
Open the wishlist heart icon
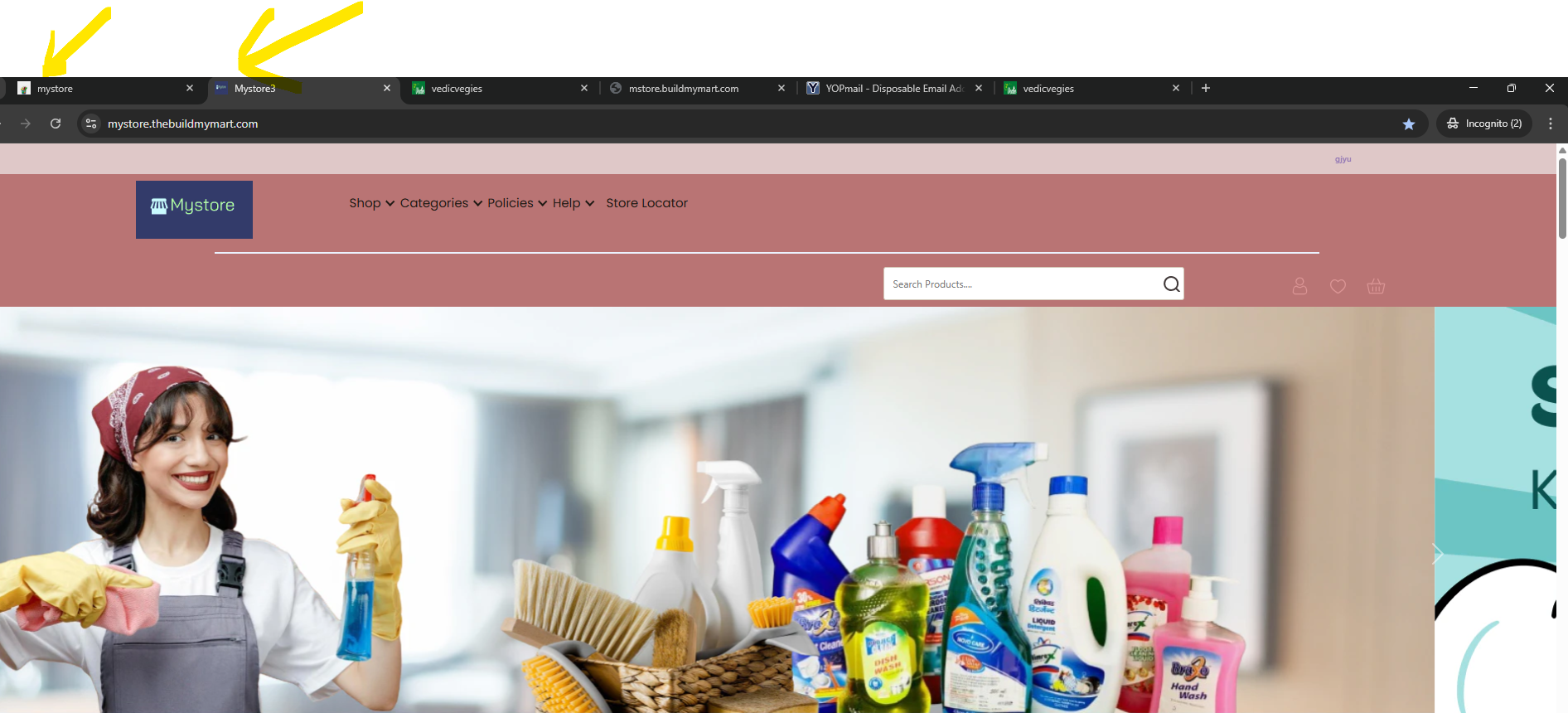1338,286
